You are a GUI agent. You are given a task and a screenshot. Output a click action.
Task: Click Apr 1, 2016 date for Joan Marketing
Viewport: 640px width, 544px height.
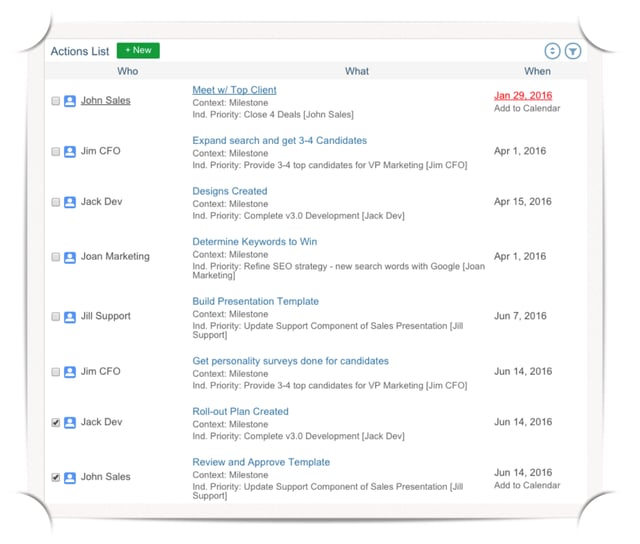pos(520,256)
